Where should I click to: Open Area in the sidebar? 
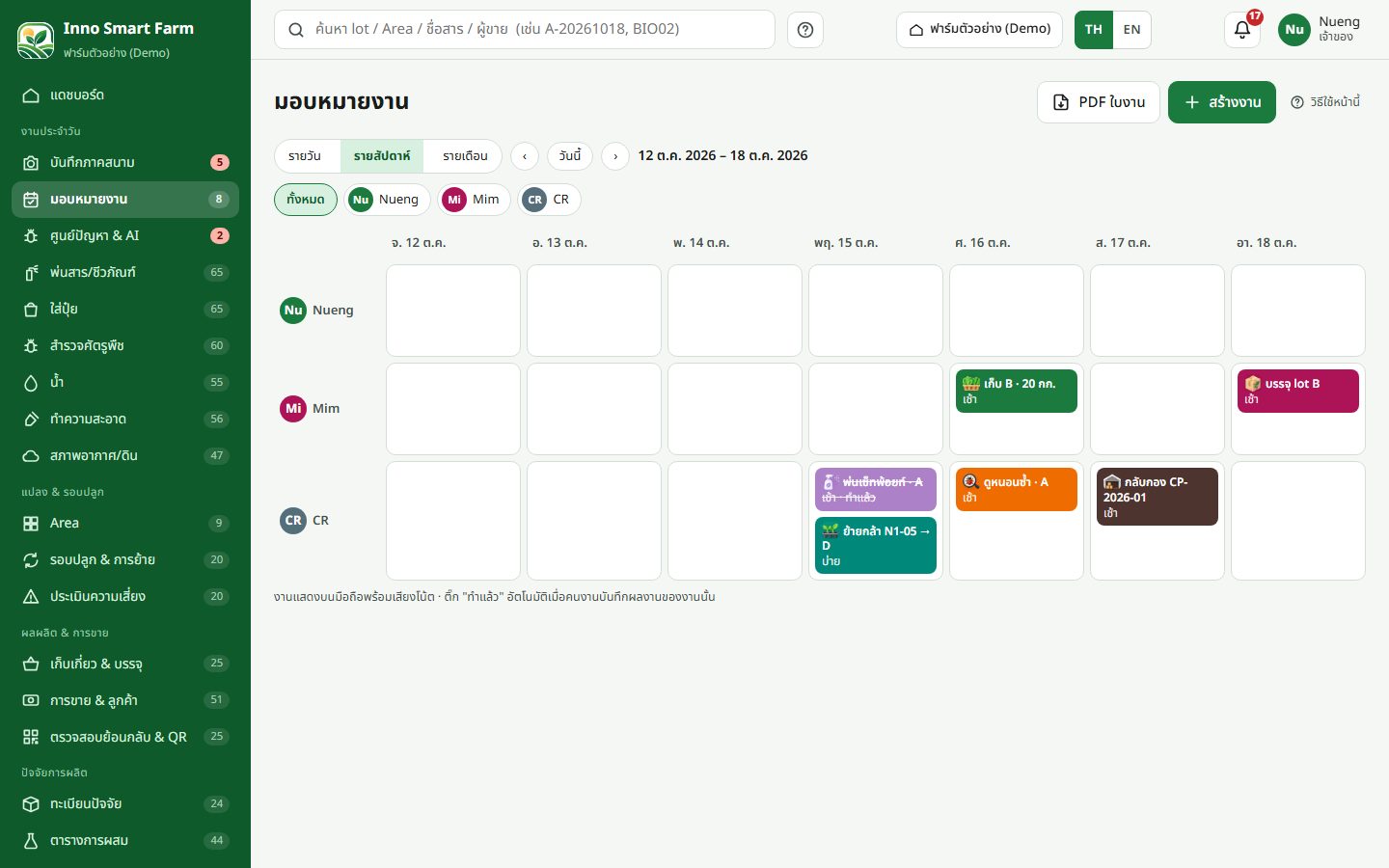click(125, 524)
